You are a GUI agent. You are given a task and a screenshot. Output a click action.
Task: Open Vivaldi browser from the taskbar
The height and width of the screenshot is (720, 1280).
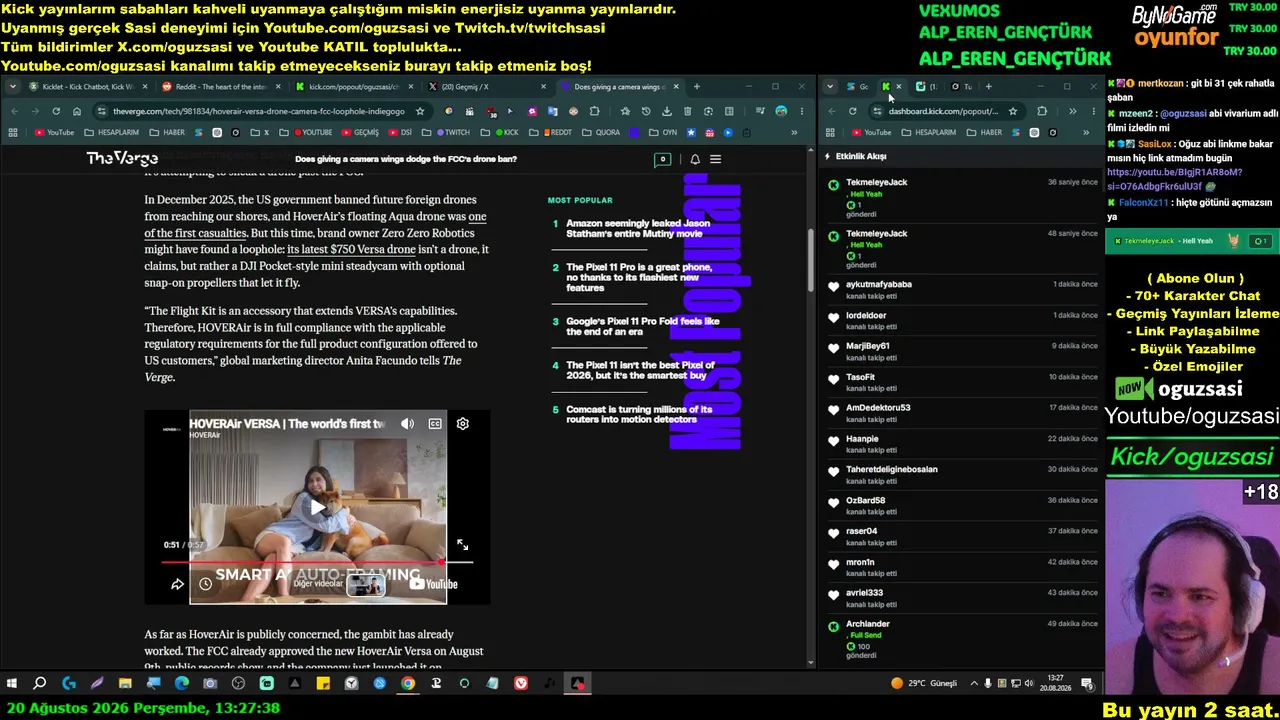[521, 684]
